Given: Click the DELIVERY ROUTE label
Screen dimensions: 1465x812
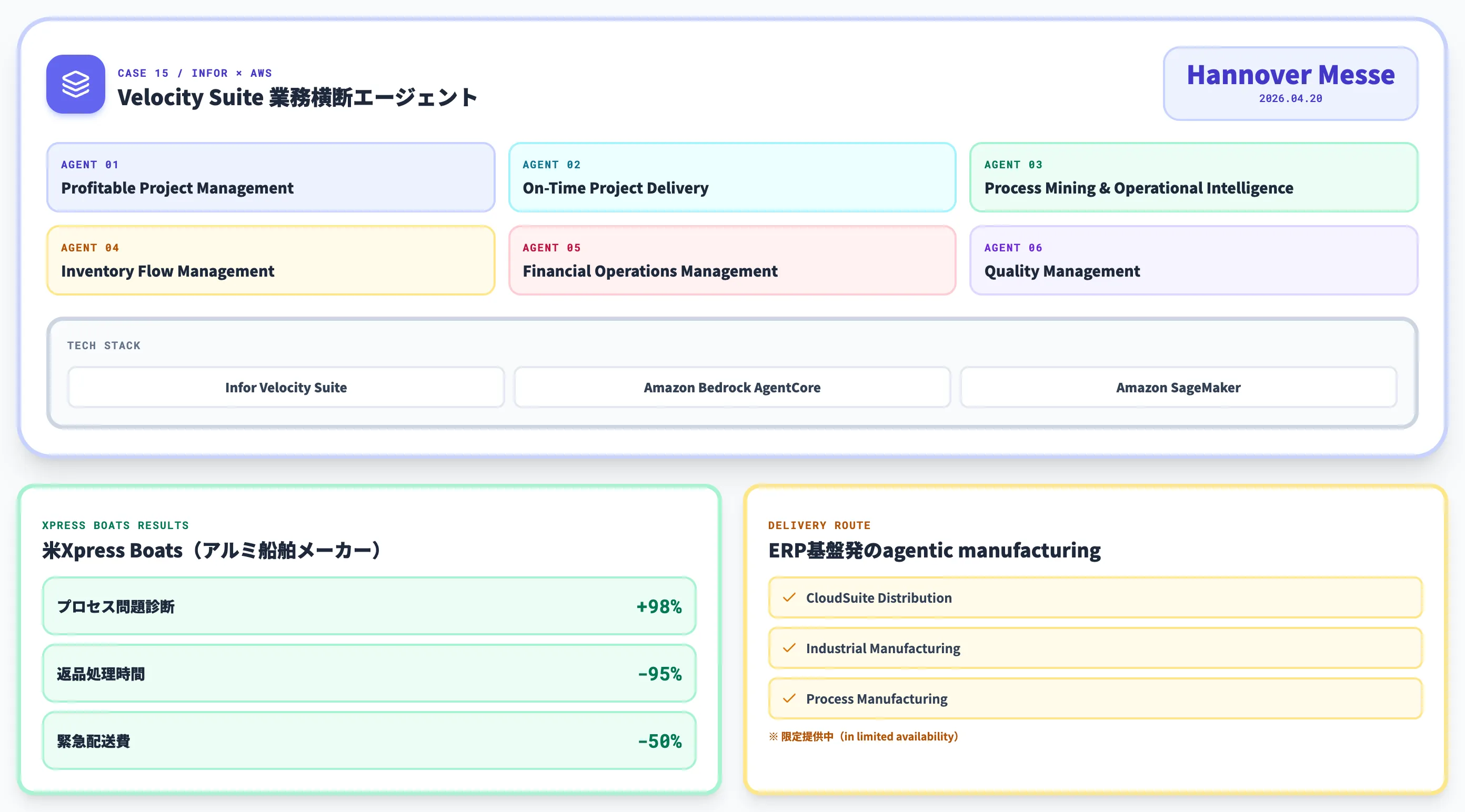Looking at the screenshot, I should pyautogui.click(x=819, y=525).
